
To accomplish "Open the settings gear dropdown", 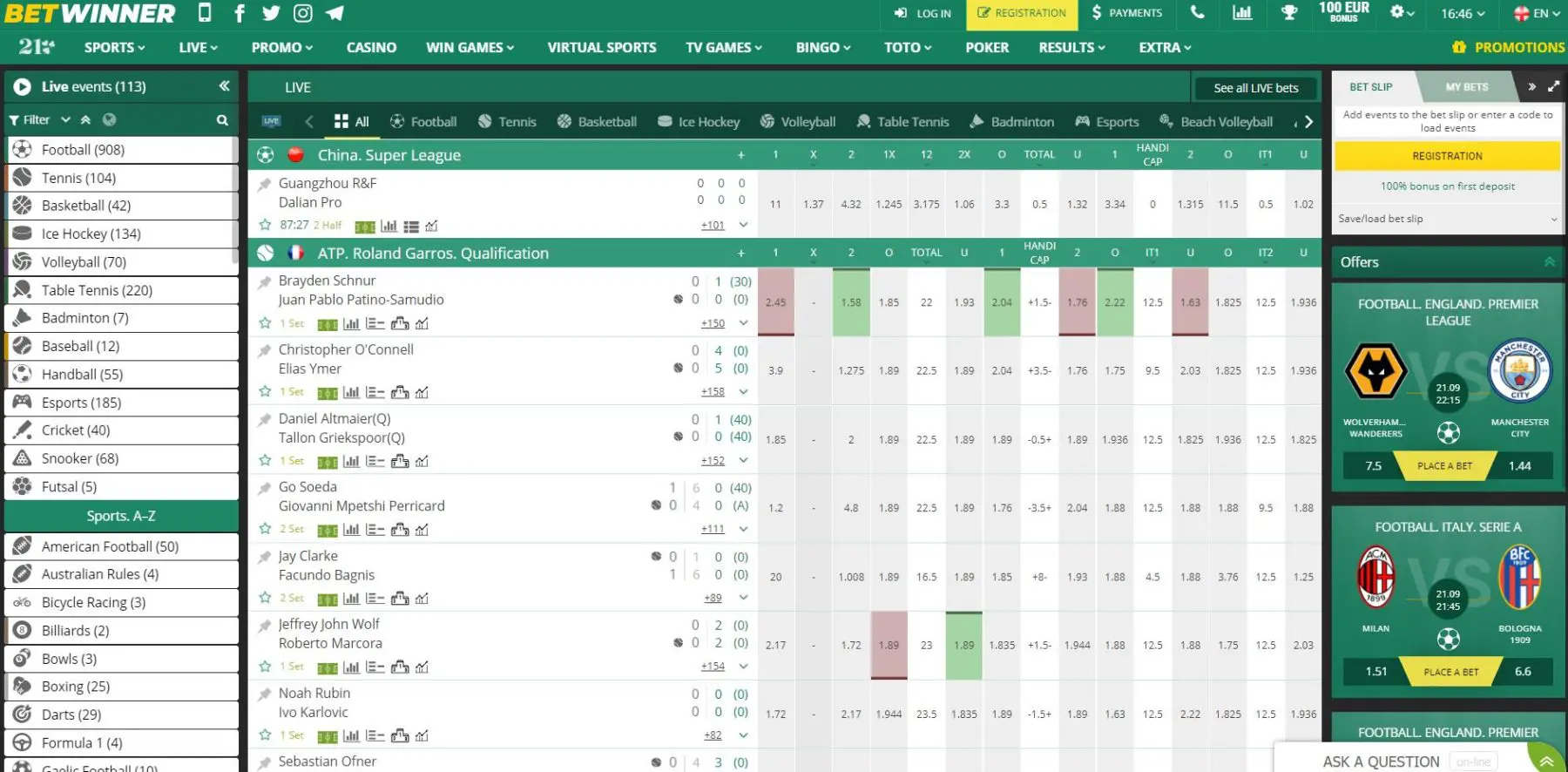I will 1402,13.
